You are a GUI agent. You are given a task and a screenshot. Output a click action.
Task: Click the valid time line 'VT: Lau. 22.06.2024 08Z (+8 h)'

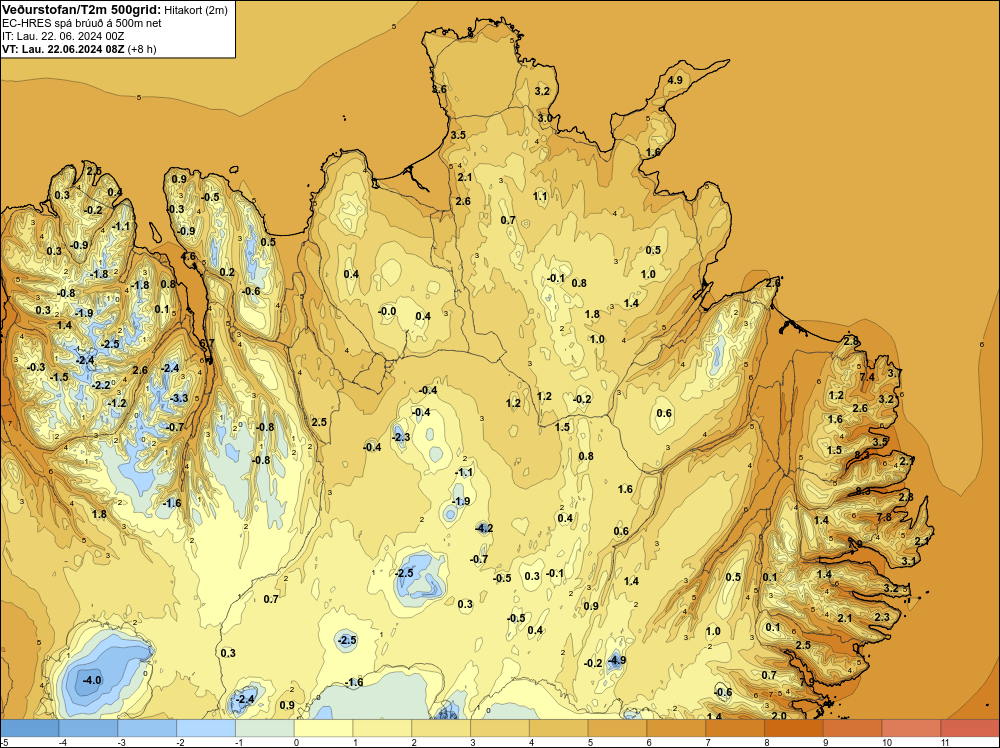point(79,49)
